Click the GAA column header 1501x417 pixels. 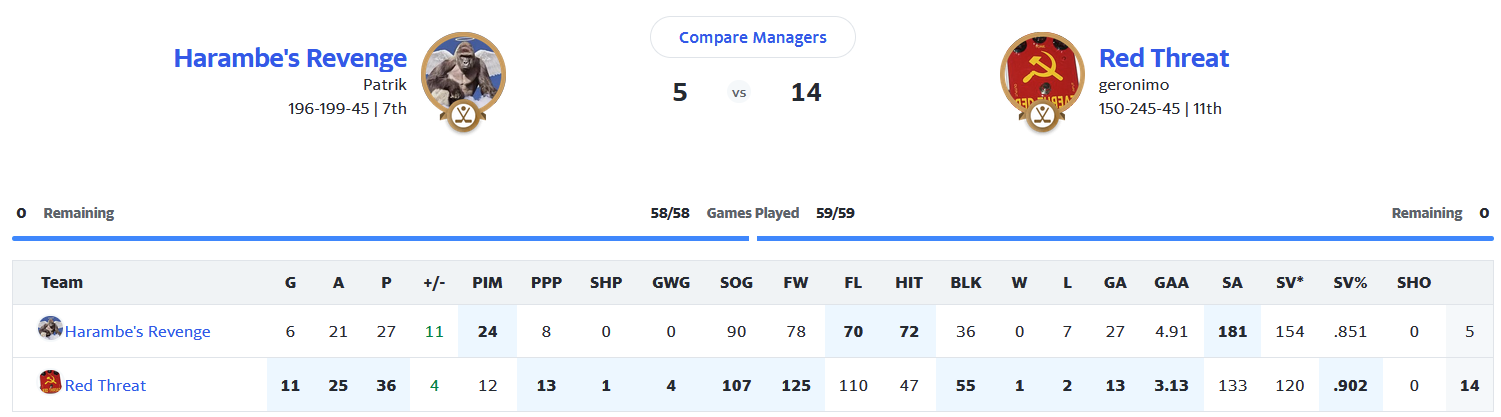click(x=1171, y=283)
